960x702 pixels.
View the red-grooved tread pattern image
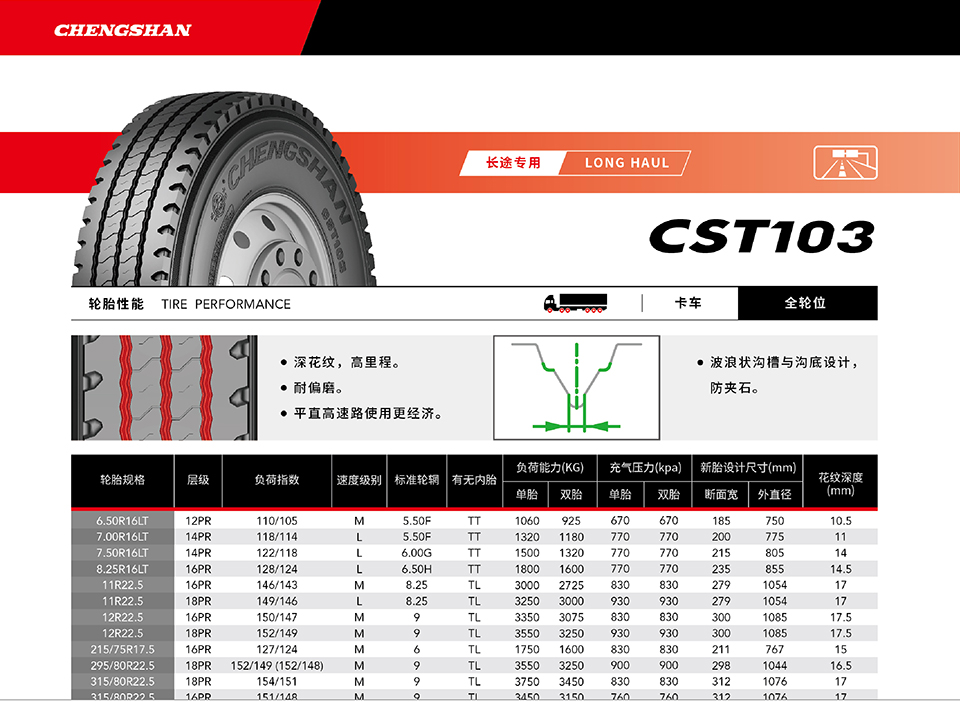click(x=164, y=387)
